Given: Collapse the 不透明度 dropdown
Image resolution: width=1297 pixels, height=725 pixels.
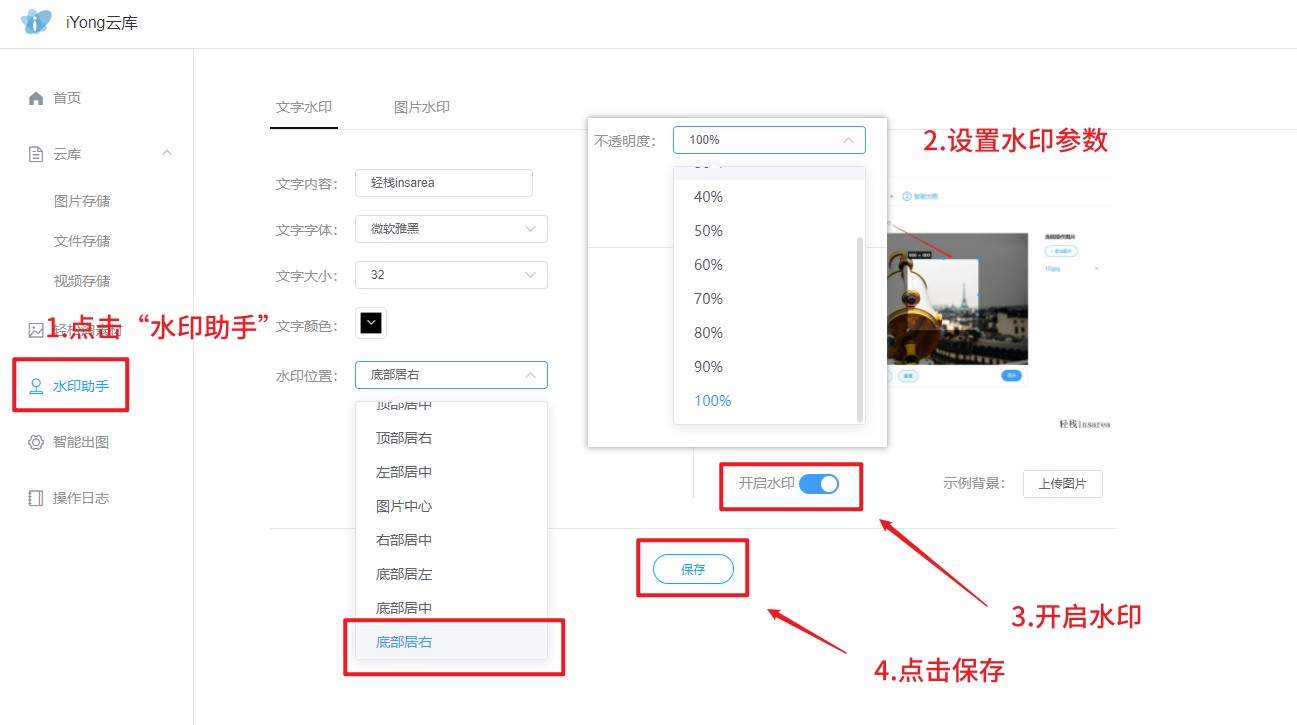Looking at the screenshot, I should pyautogui.click(x=769, y=140).
